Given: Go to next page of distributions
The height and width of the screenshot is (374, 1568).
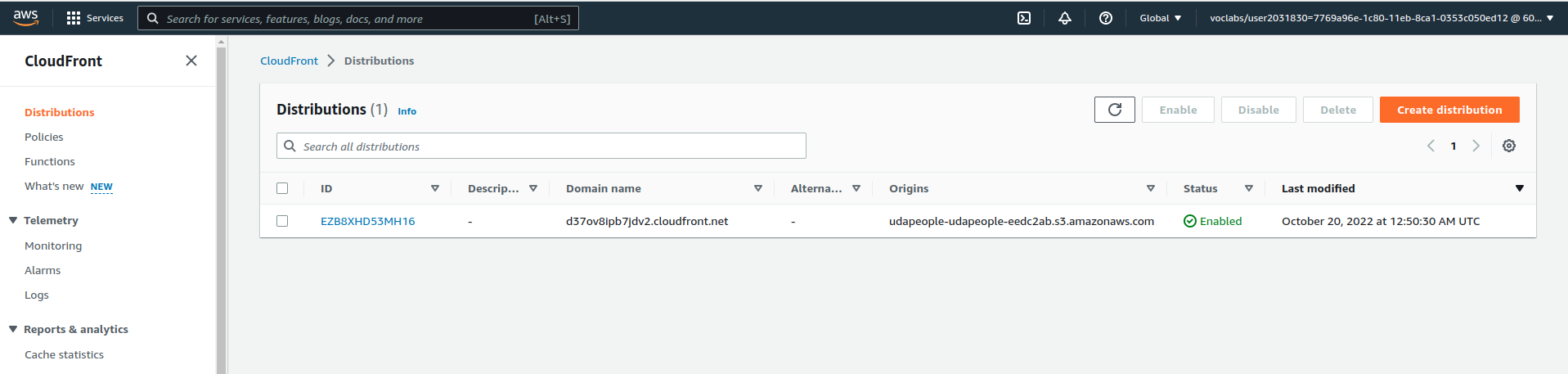Looking at the screenshot, I should point(1476,146).
